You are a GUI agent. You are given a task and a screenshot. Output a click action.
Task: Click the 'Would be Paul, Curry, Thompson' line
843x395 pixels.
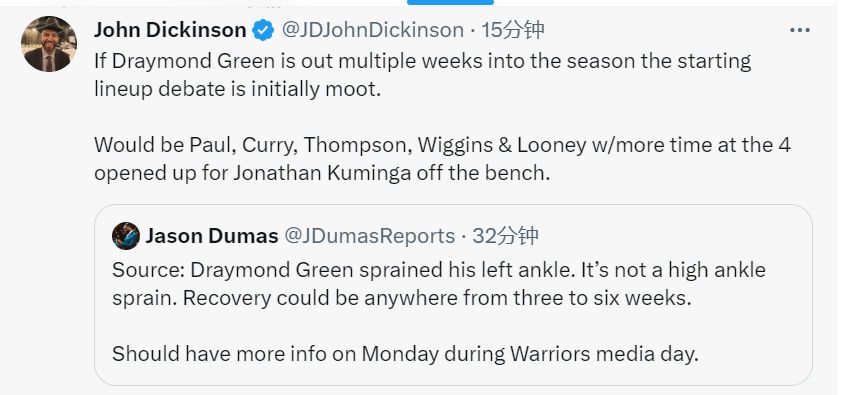pyautogui.click(x=442, y=145)
